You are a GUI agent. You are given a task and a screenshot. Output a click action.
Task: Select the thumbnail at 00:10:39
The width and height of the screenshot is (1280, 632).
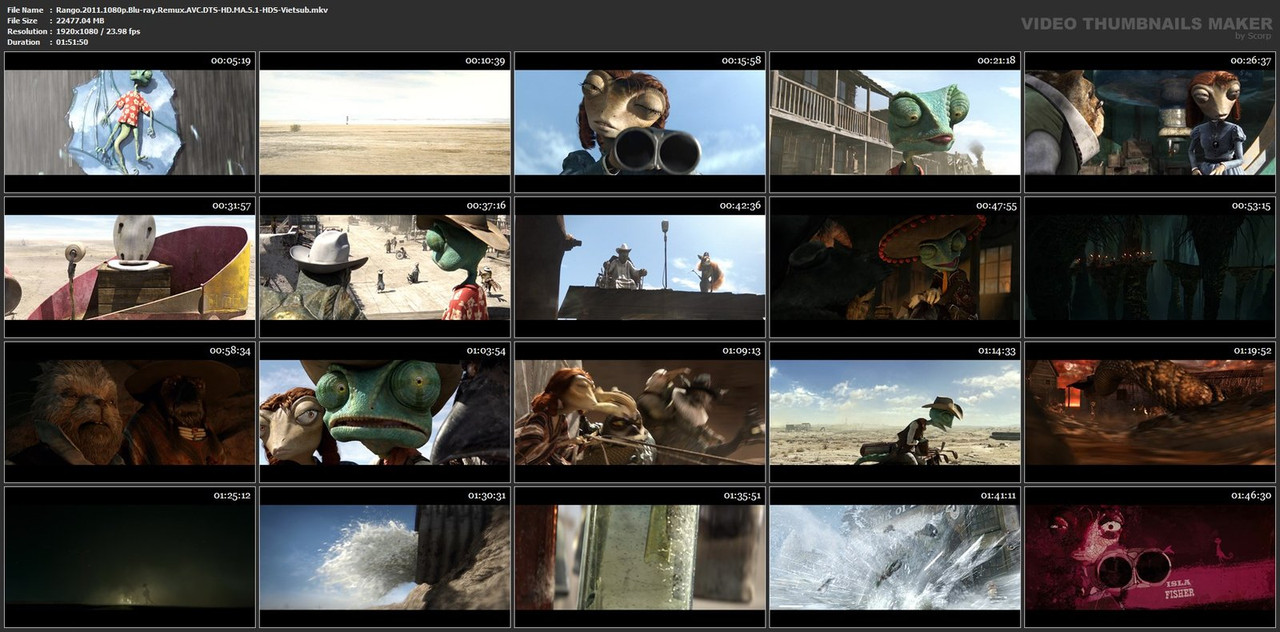click(385, 122)
